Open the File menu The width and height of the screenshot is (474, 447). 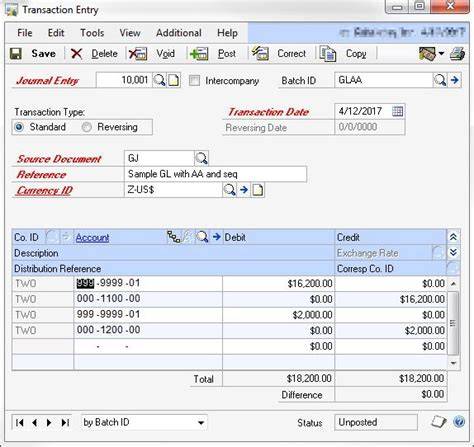tap(25, 33)
